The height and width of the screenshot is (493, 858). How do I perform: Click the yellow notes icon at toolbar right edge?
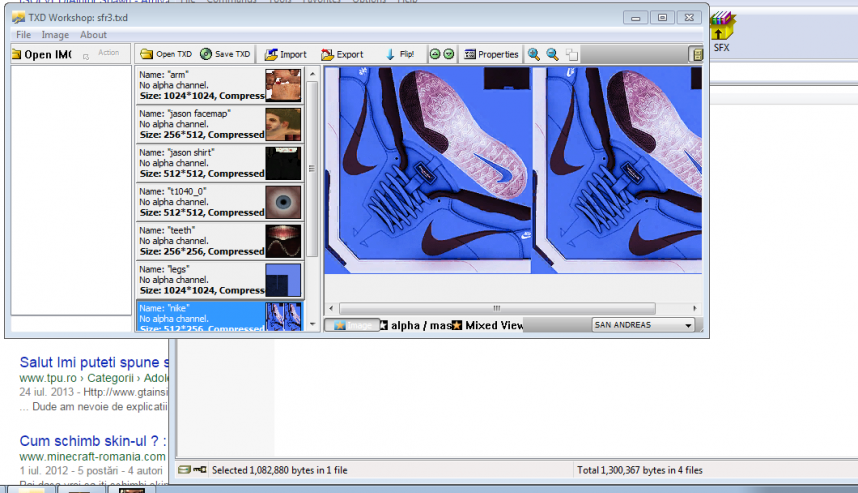tap(697, 54)
